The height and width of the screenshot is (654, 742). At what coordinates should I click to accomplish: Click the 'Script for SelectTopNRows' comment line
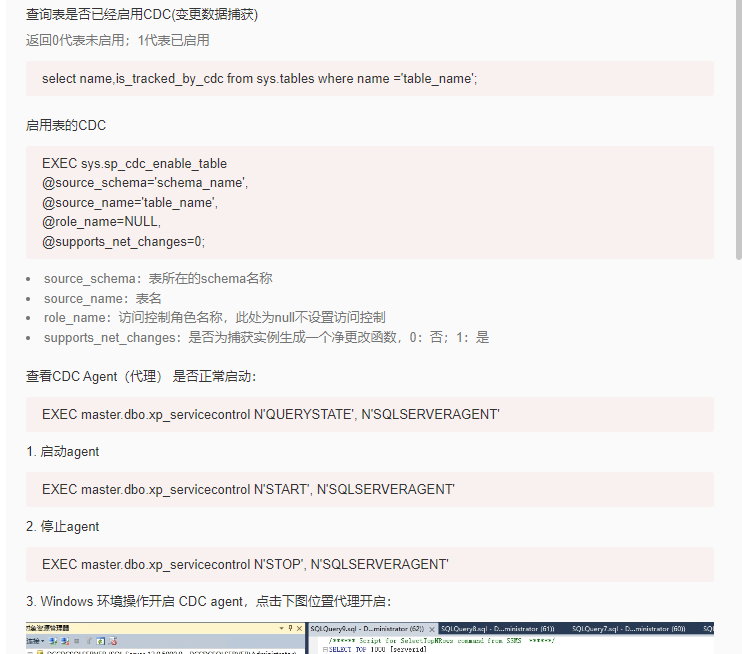442,641
